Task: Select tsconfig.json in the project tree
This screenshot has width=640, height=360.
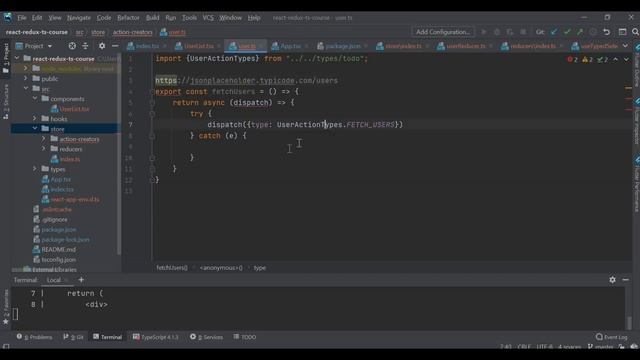Action: coord(58,259)
